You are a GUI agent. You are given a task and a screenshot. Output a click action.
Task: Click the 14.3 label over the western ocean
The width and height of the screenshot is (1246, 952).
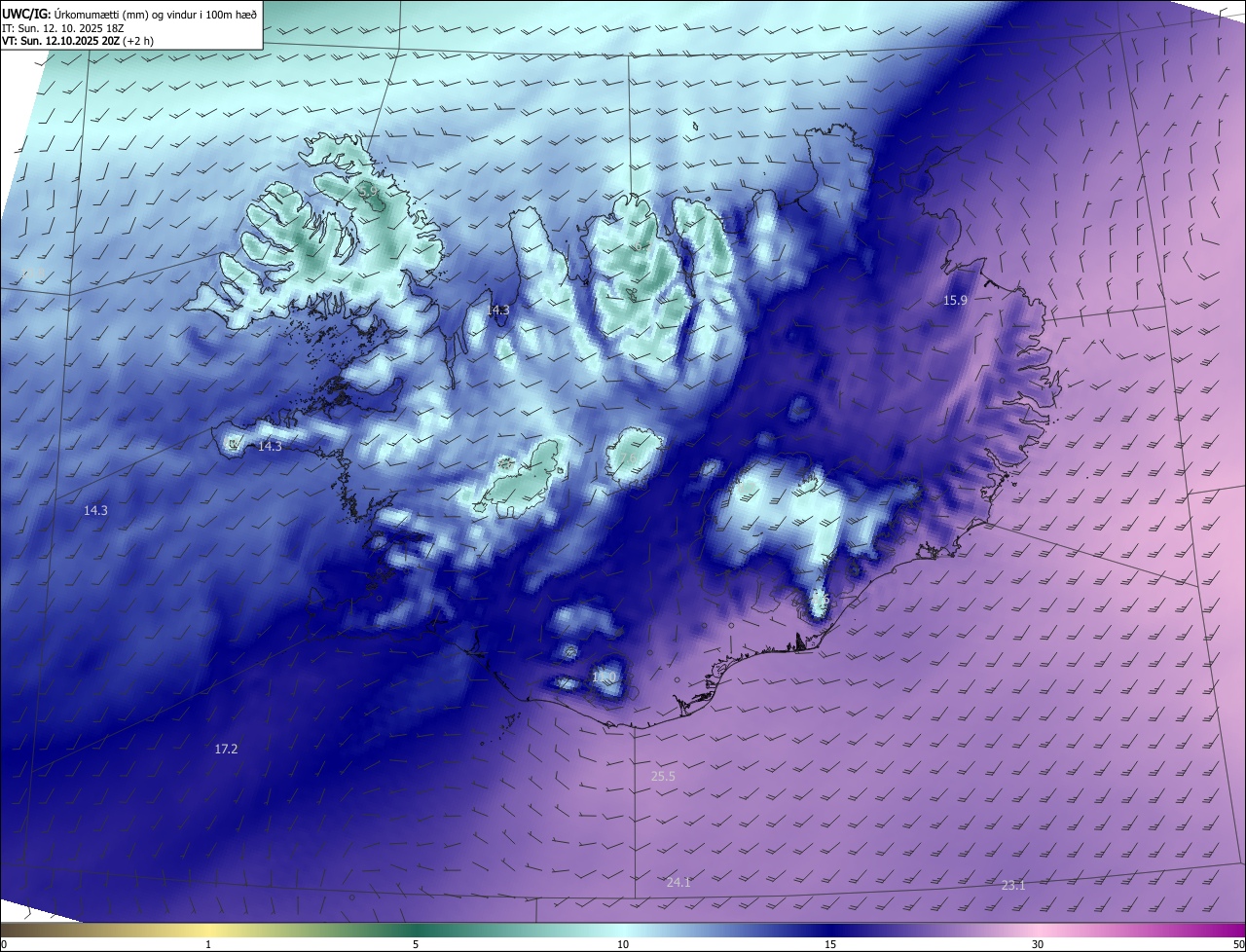95,510
